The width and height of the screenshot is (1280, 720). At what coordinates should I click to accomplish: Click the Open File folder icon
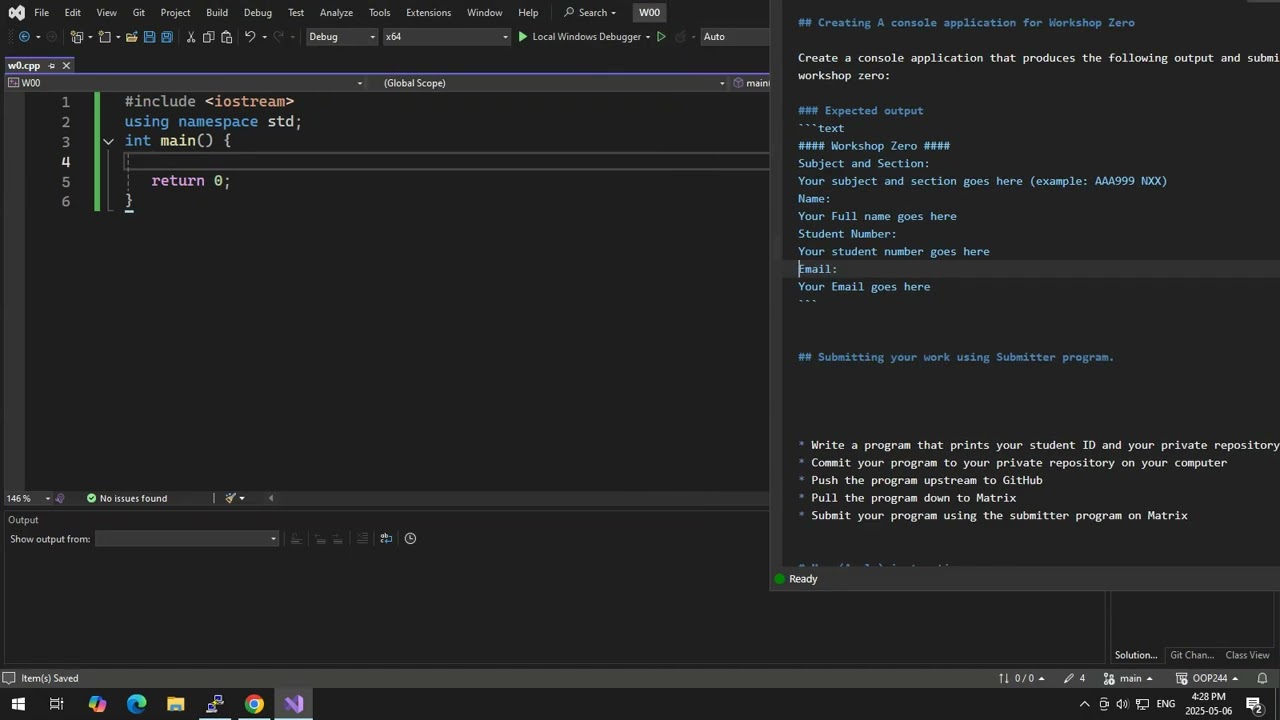131,37
